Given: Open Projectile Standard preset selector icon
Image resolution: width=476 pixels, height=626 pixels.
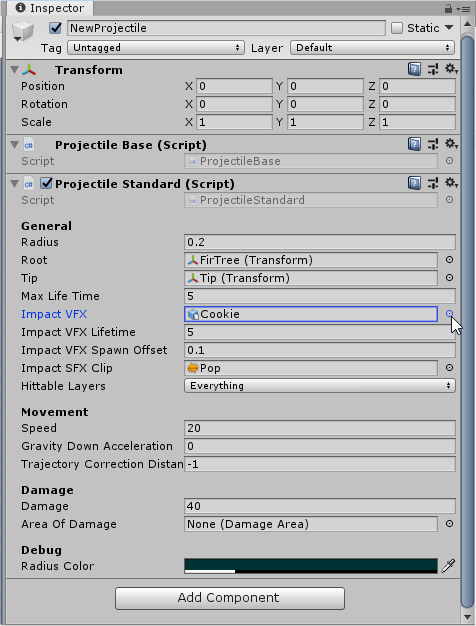Looking at the screenshot, I should click(433, 183).
